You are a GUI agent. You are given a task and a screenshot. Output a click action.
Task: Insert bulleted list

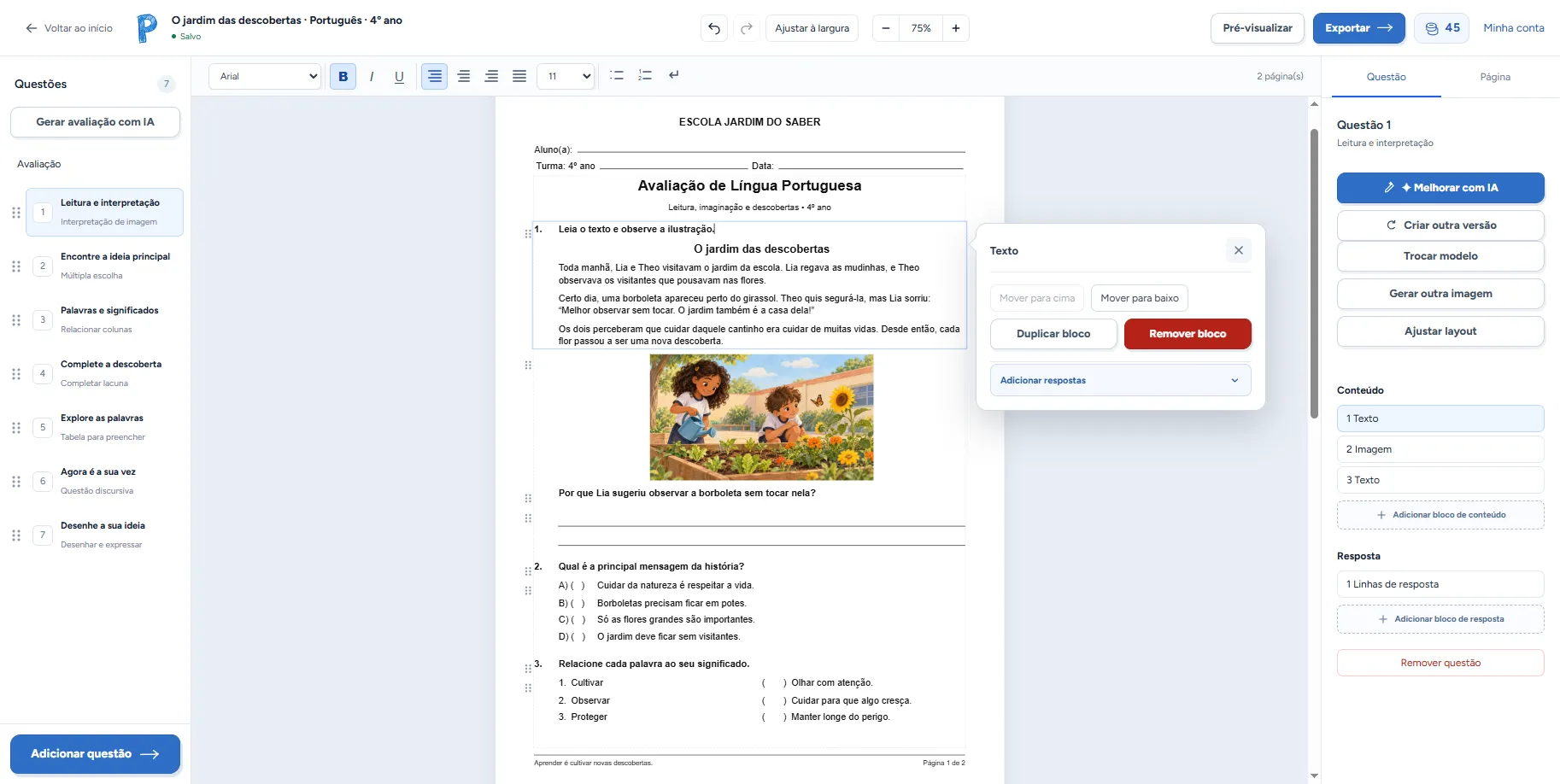(x=617, y=75)
